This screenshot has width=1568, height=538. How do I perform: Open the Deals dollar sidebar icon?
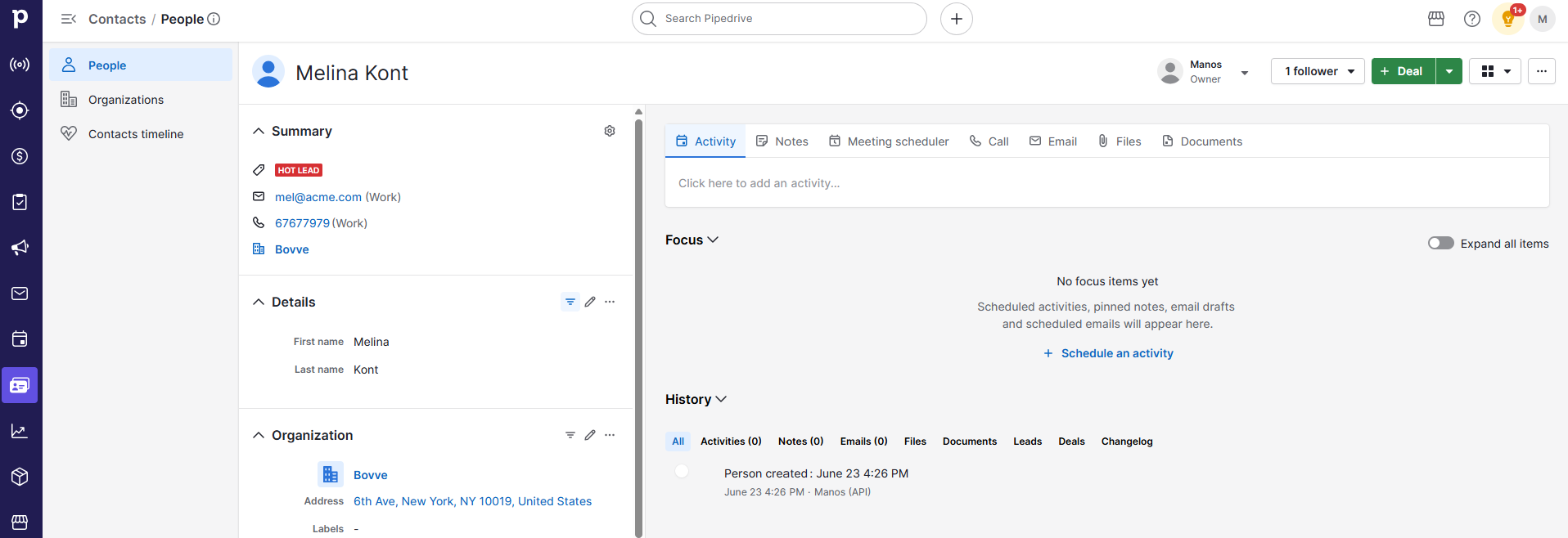(20, 156)
